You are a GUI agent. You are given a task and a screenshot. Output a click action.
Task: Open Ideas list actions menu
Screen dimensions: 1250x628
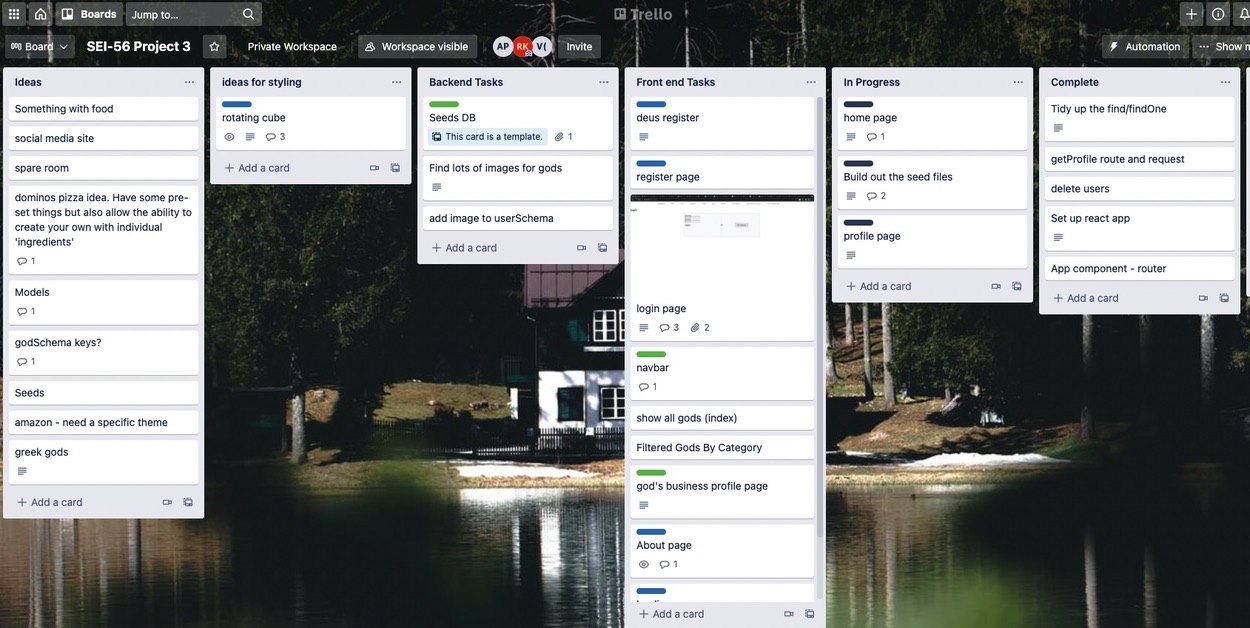189,82
